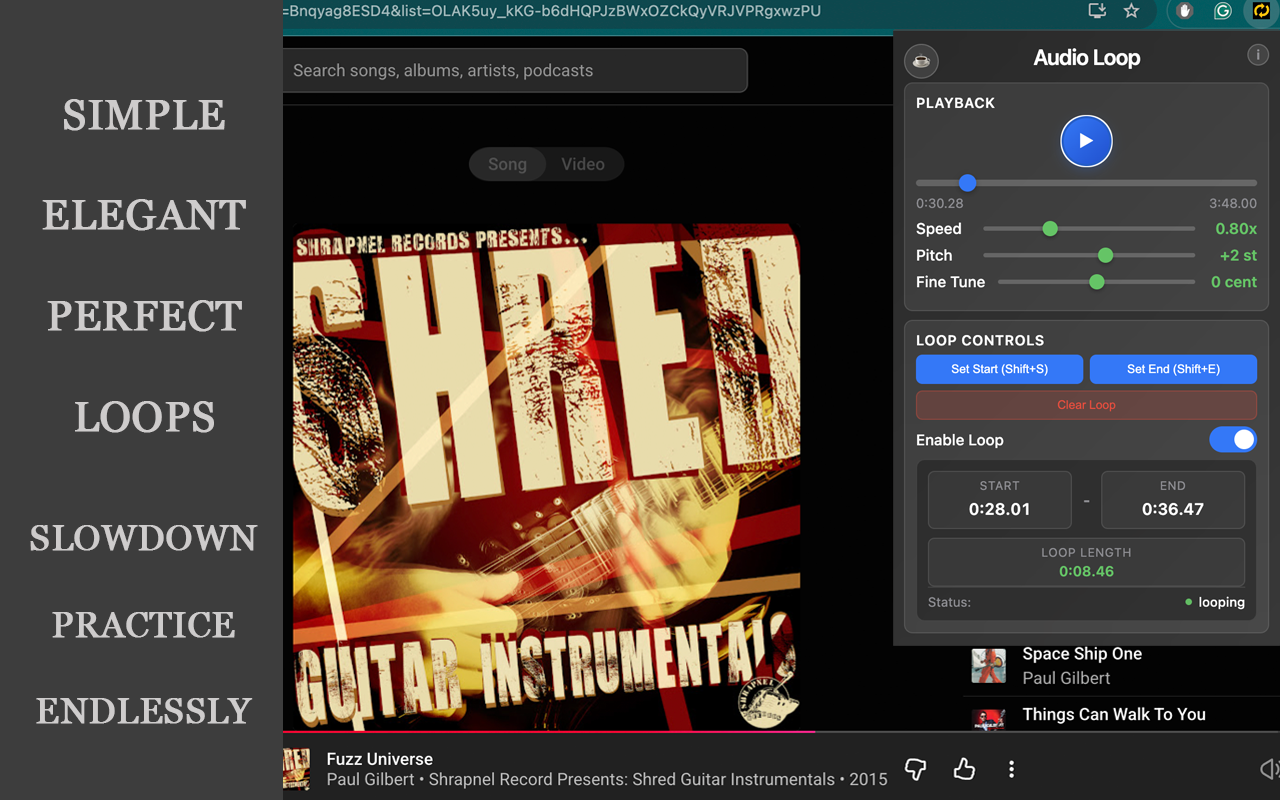Viewport: 1280px width, 800px height.
Task: Click the search songs, albums, artists field
Action: 515,70
